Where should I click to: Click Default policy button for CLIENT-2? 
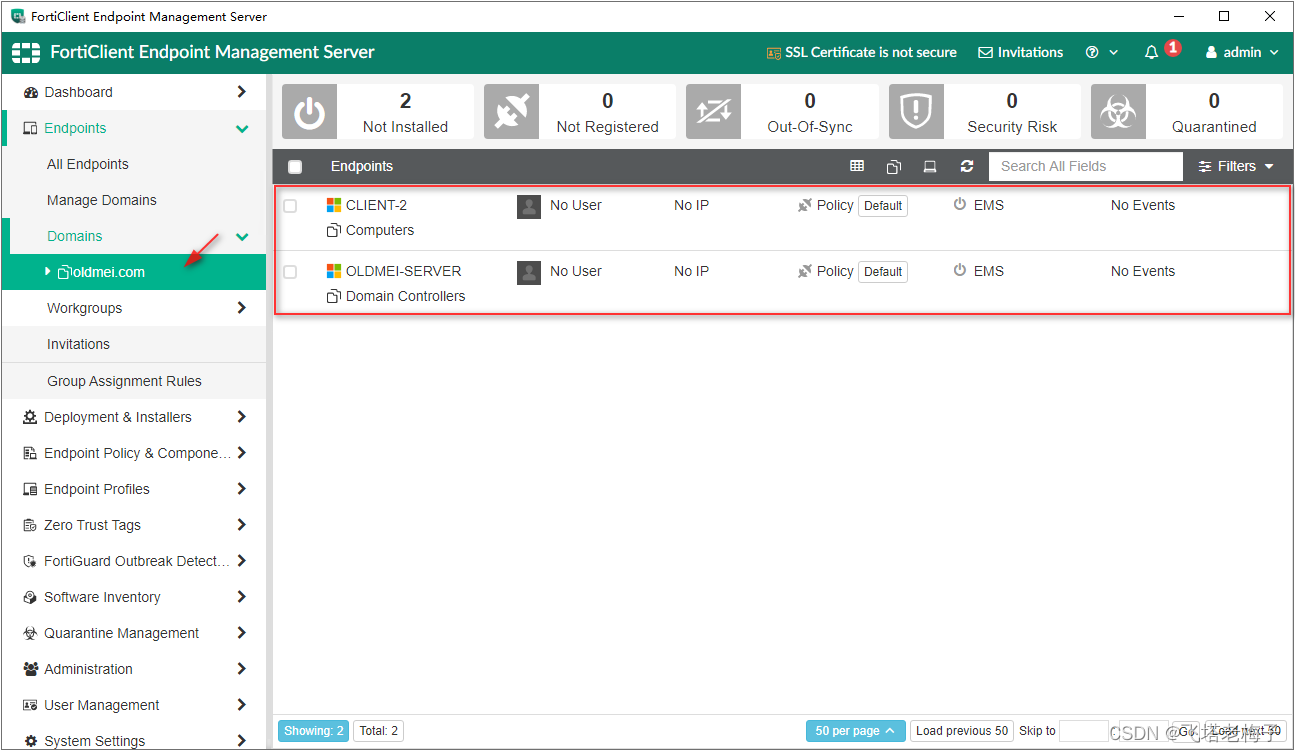pyautogui.click(x=883, y=206)
